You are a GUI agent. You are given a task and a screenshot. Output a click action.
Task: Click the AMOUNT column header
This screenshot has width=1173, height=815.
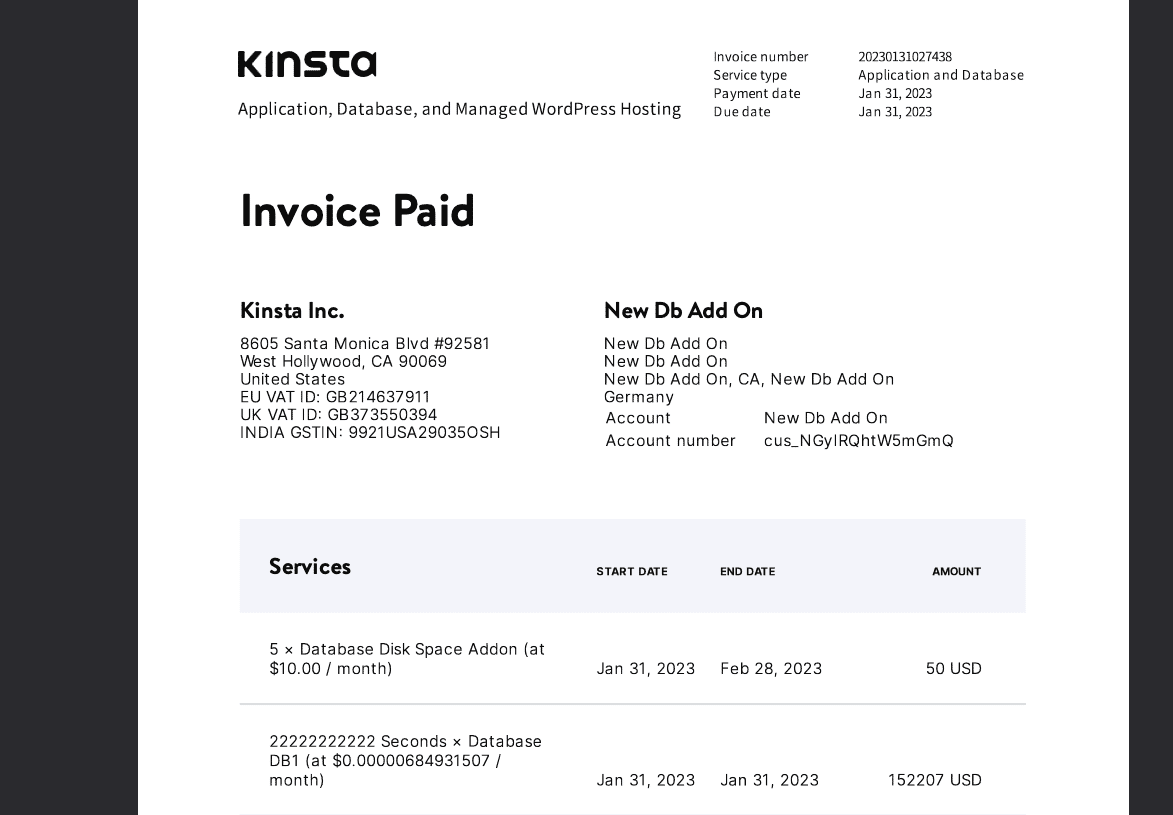(956, 571)
